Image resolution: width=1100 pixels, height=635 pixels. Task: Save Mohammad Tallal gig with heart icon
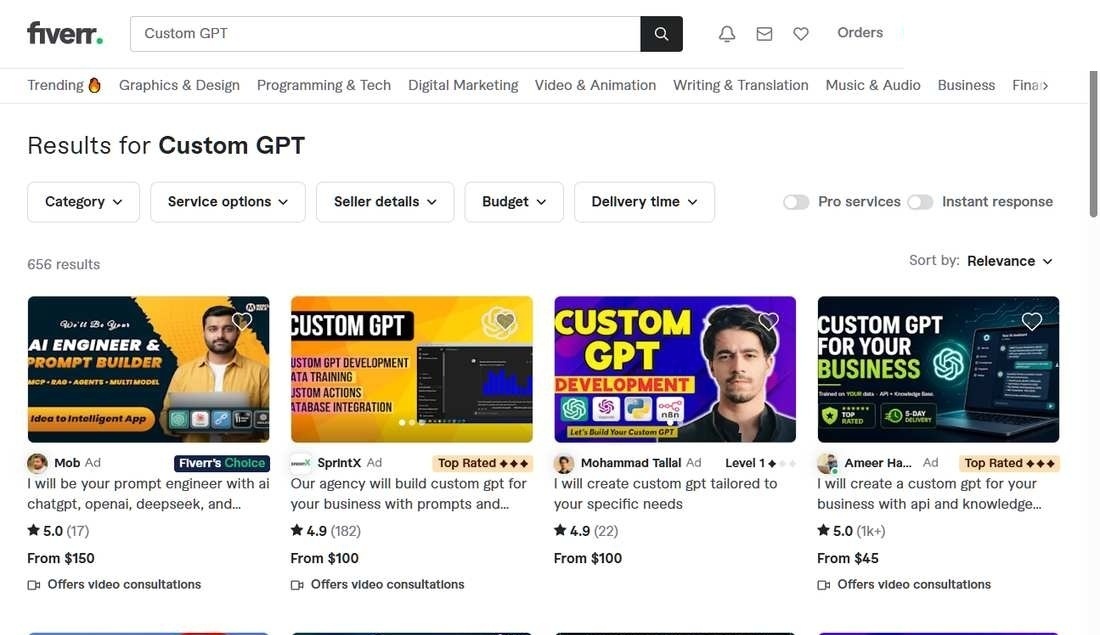pos(768,321)
